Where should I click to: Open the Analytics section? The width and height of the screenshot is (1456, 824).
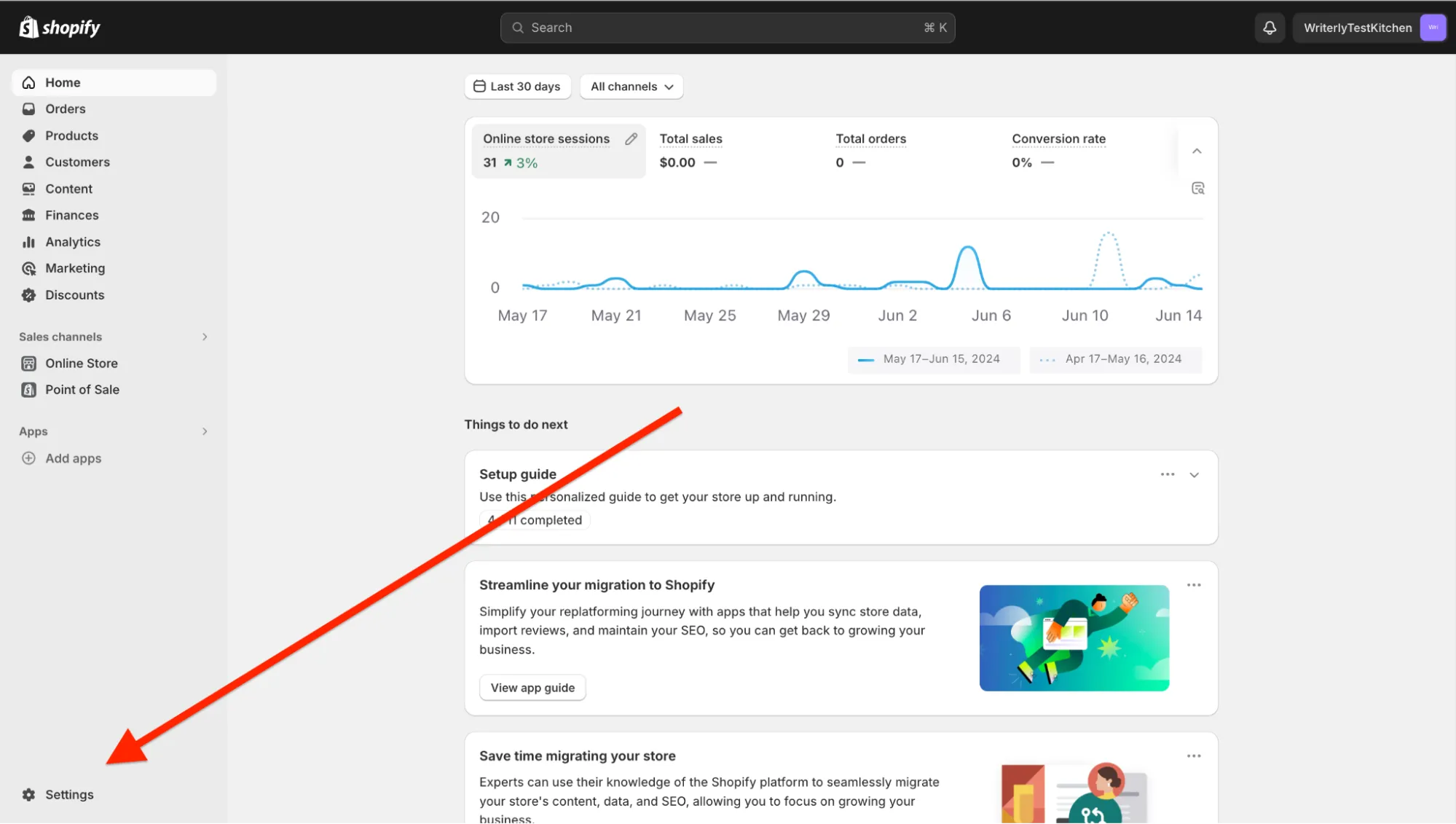point(114,242)
